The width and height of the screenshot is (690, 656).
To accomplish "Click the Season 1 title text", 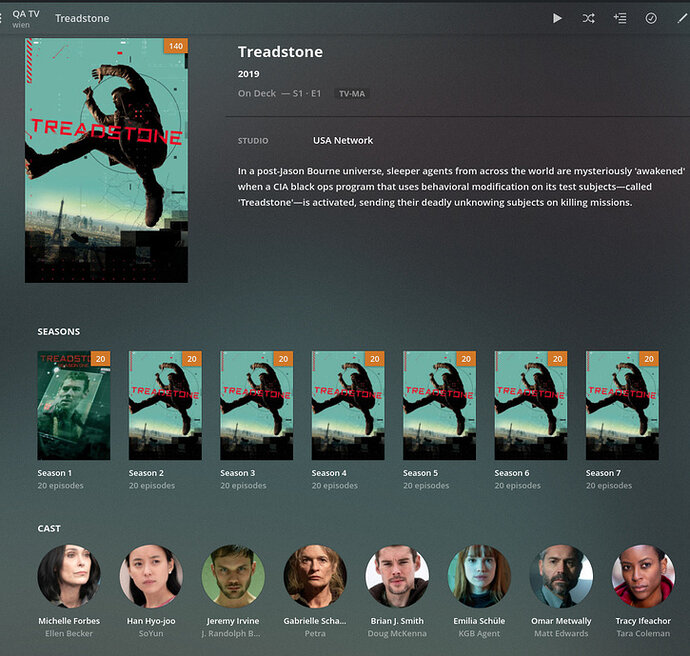I will tap(55, 473).
